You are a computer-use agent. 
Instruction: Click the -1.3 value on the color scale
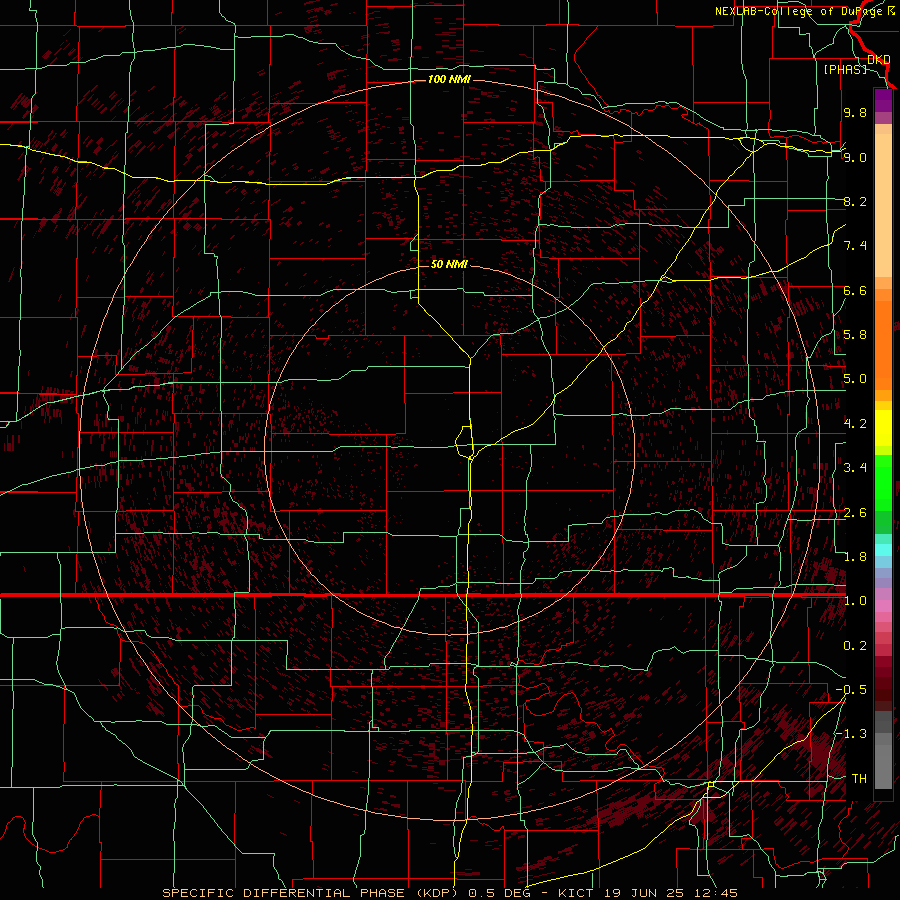tap(851, 734)
